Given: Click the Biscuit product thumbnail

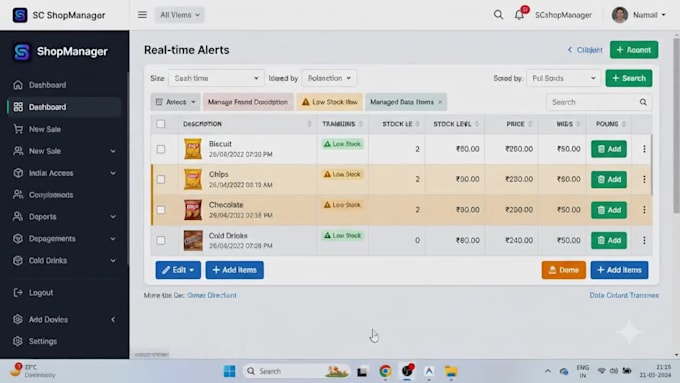Looking at the screenshot, I should click(193, 149).
